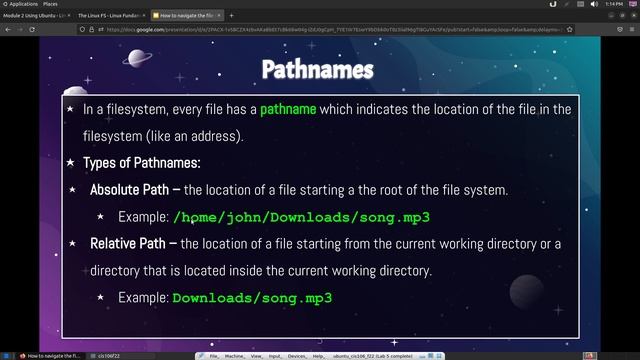Select the 'How to navigate the file' tab
The height and width of the screenshot is (360, 640).
pos(187,16)
